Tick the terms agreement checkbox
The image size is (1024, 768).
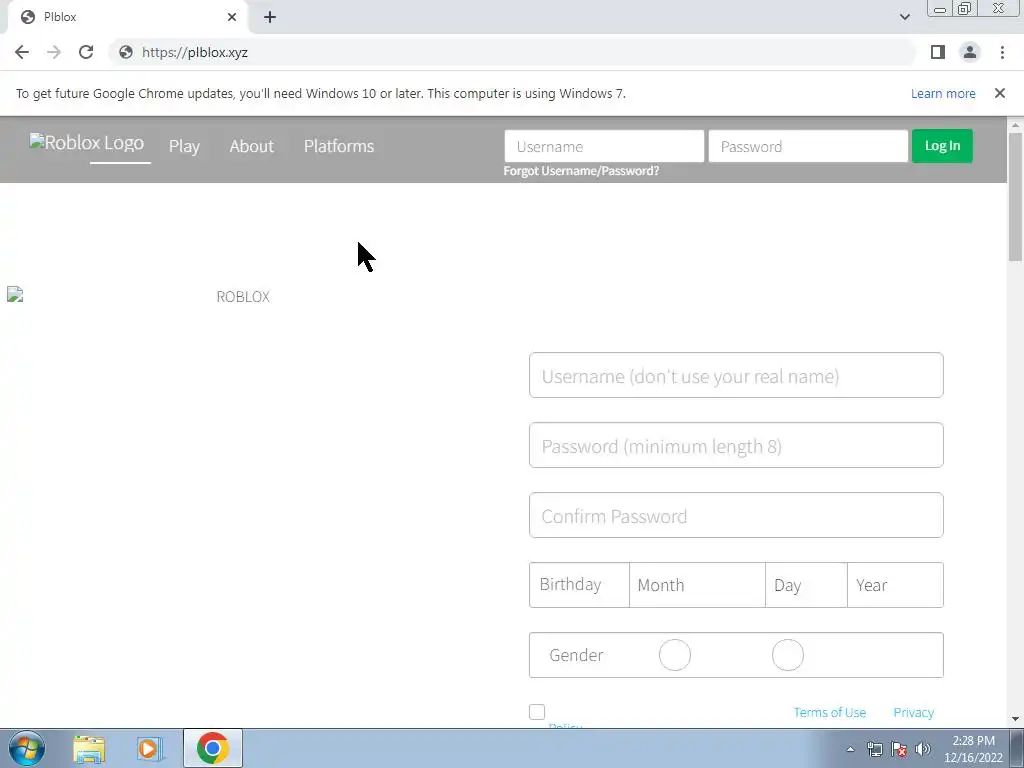pos(537,712)
